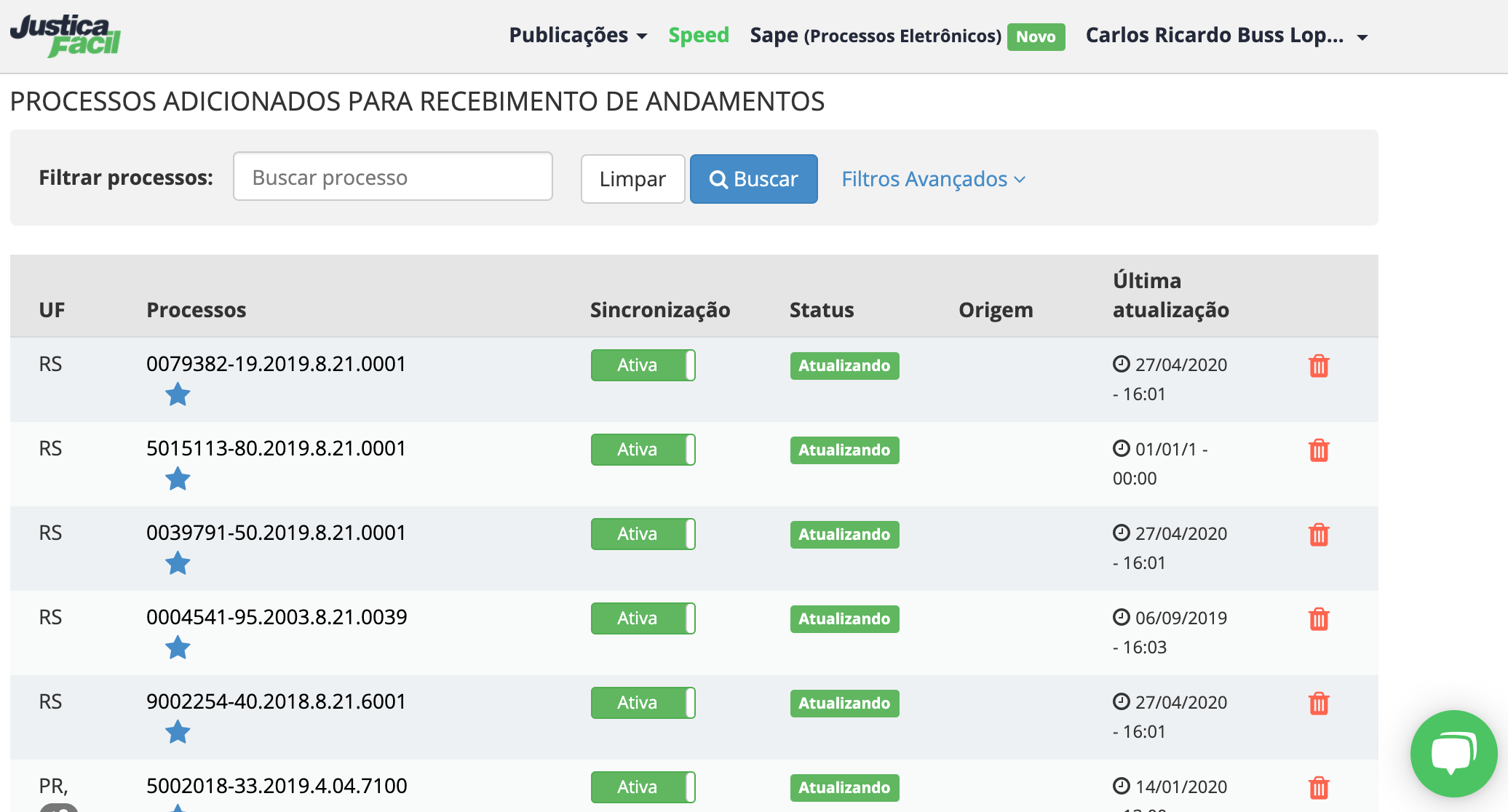
Task: Switch off Ativa toggle for process 9002254-40.2018.8.21.6001
Action: tap(643, 703)
